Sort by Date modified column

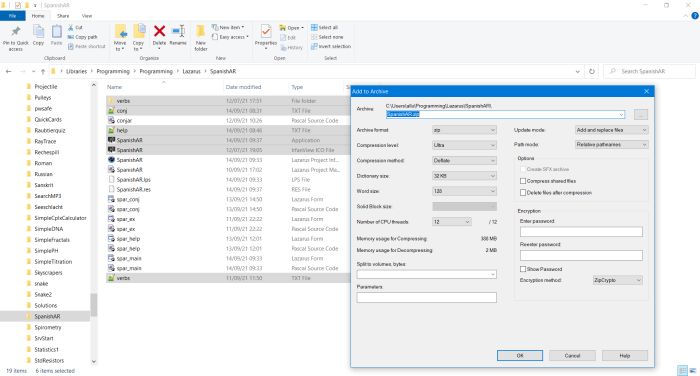pyautogui.click(x=243, y=87)
